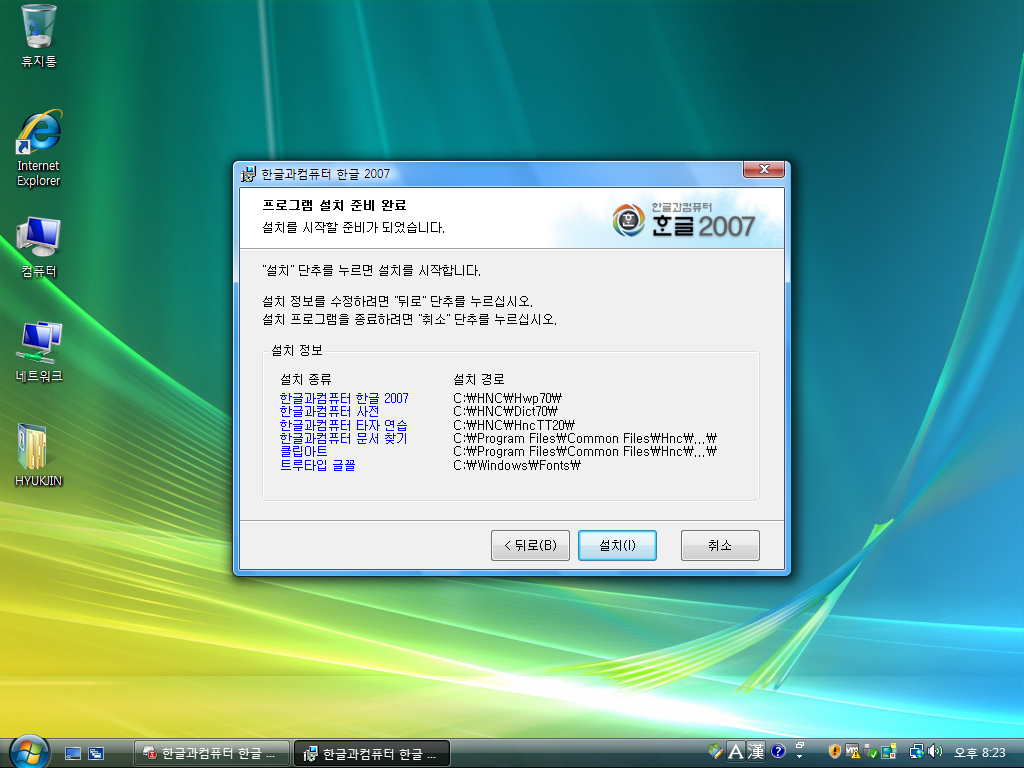
Task: Select the 컴퓨터 desktop icon
Action: (x=39, y=248)
